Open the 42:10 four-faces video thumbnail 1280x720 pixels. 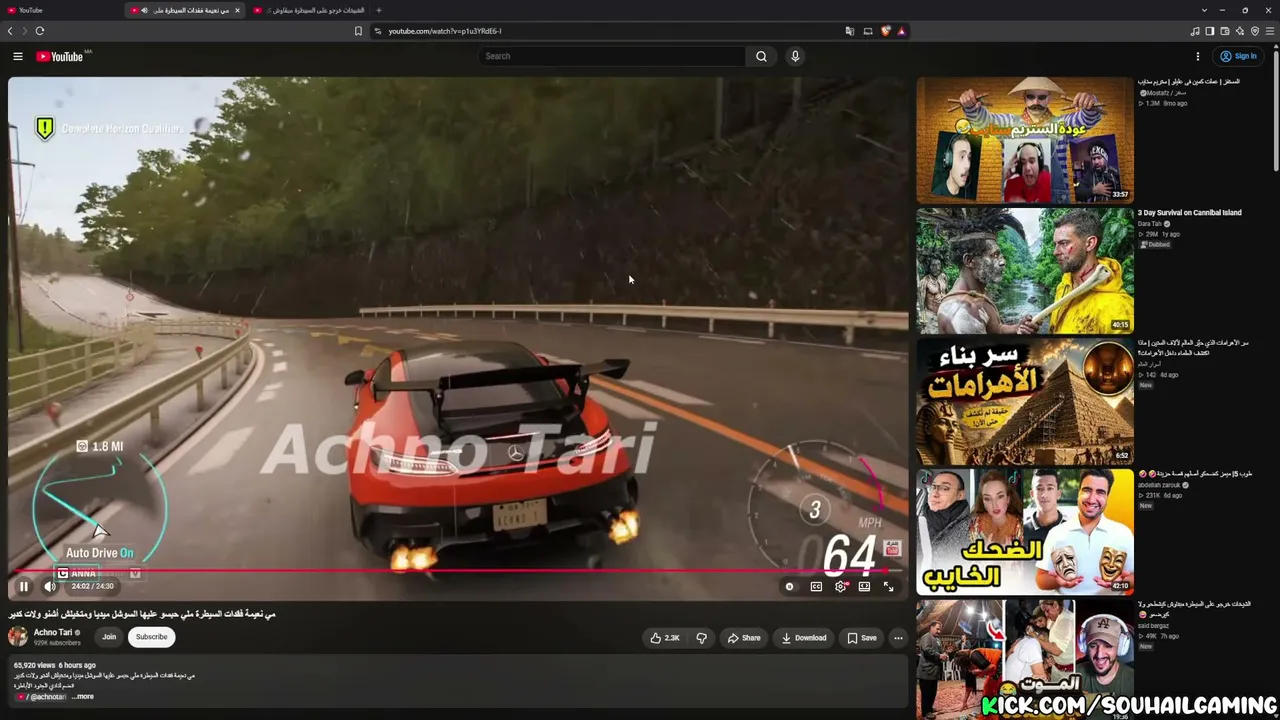coord(1025,532)
